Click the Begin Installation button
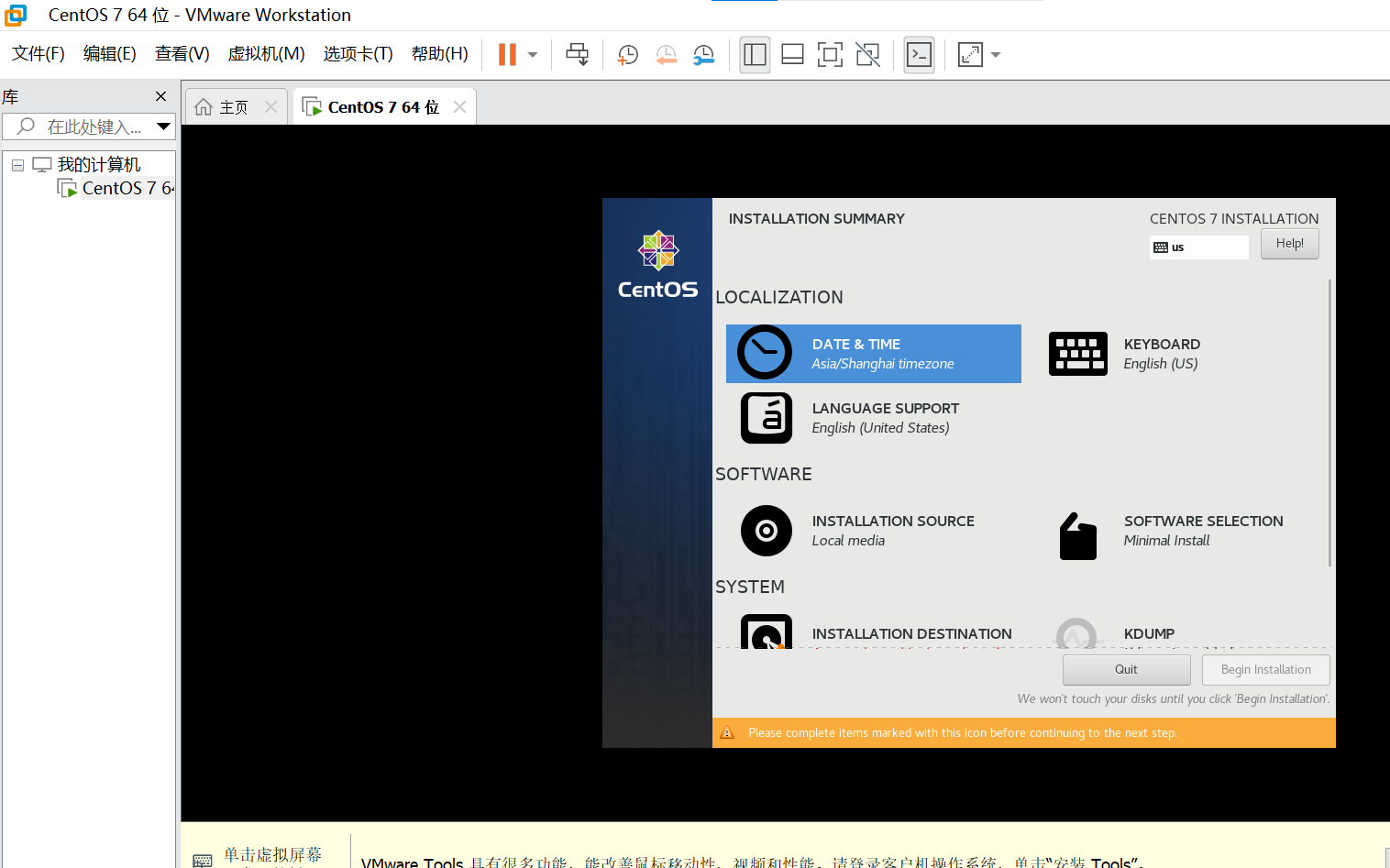 [x=1266, y=670]
